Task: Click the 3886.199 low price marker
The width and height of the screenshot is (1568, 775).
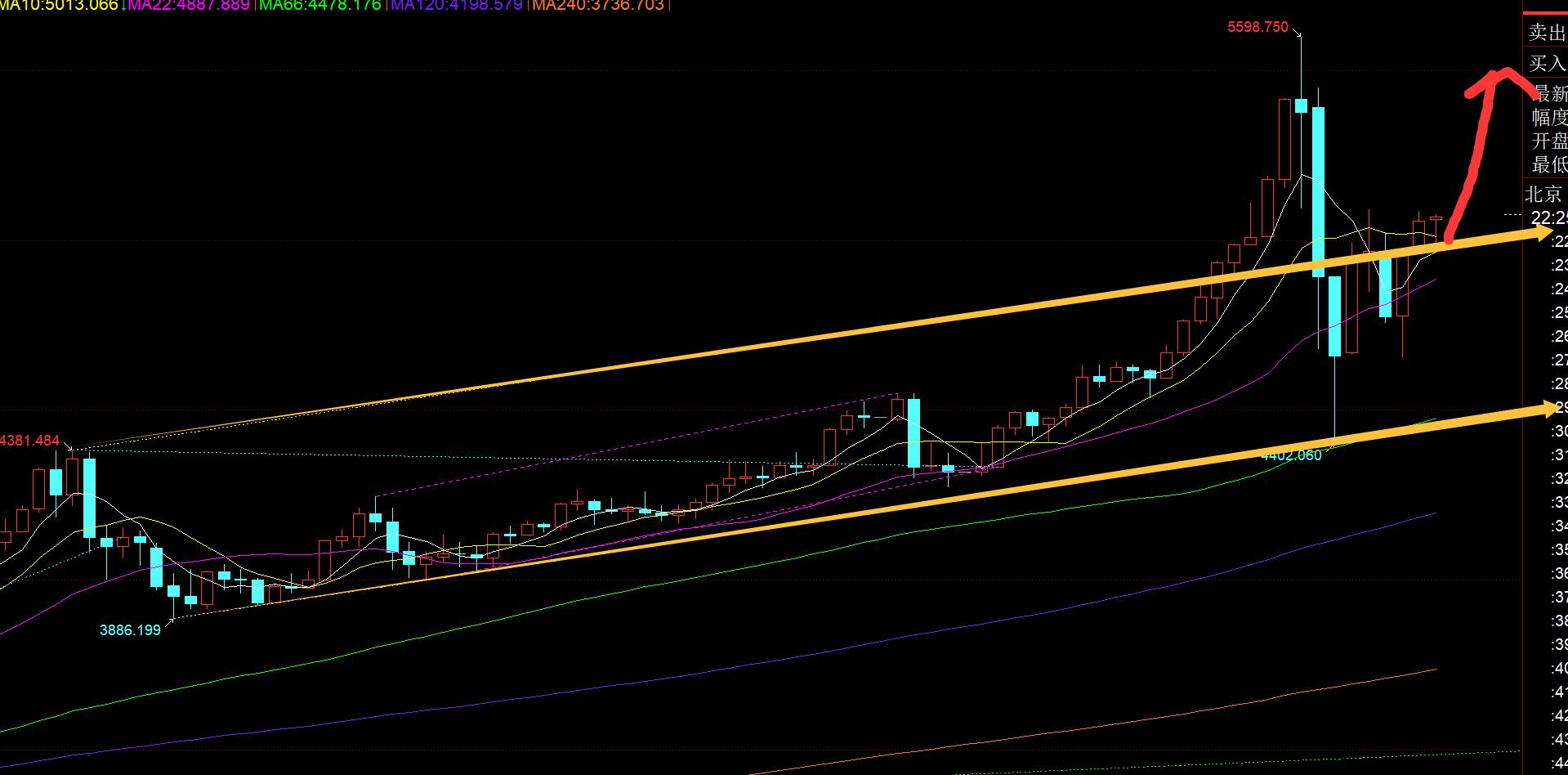Action: point(130,630)
